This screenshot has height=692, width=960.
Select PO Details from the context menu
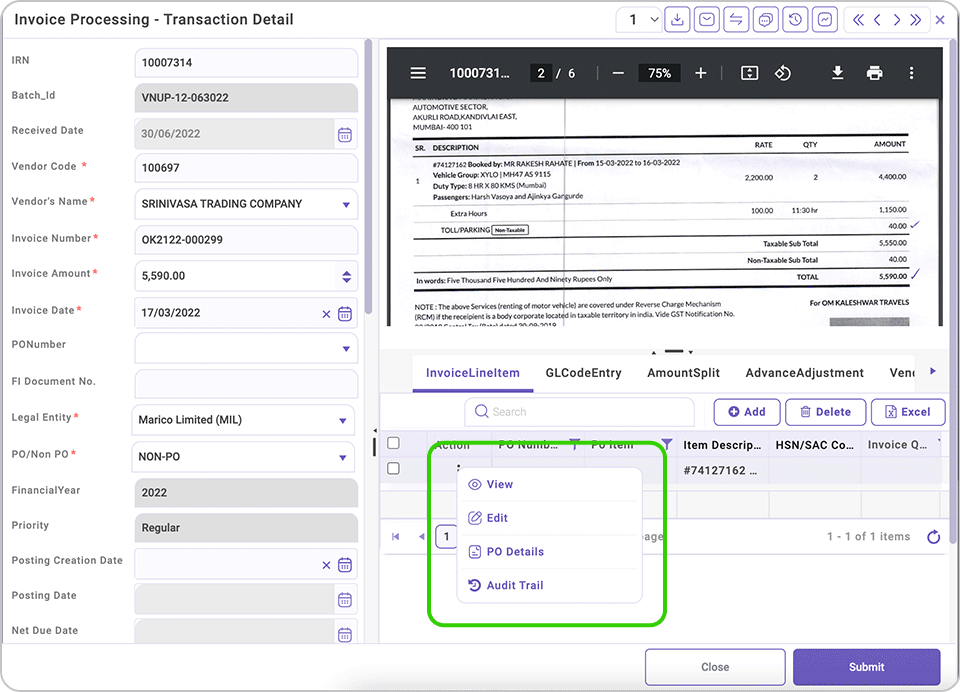514,551
